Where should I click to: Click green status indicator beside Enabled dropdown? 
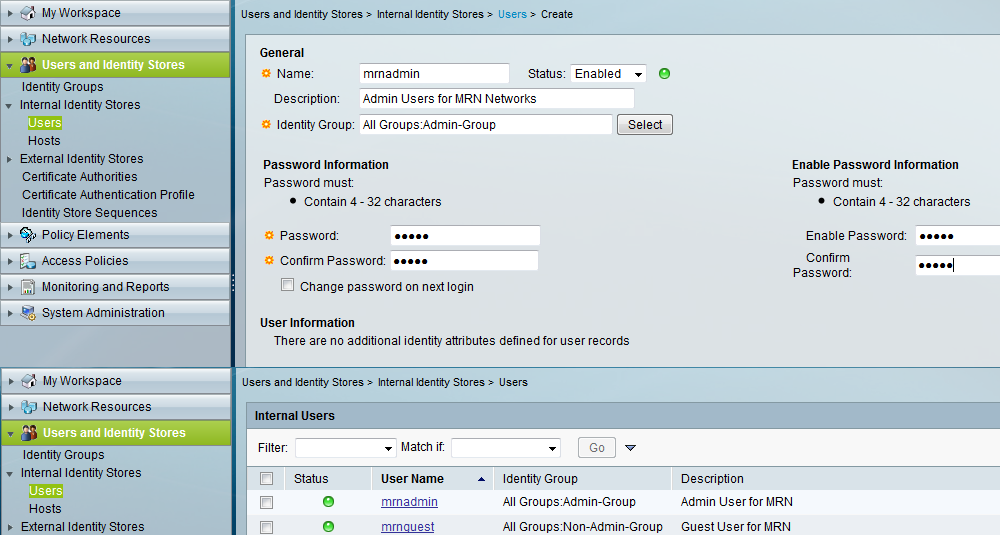pyautogui.click(x=665, y=74)
